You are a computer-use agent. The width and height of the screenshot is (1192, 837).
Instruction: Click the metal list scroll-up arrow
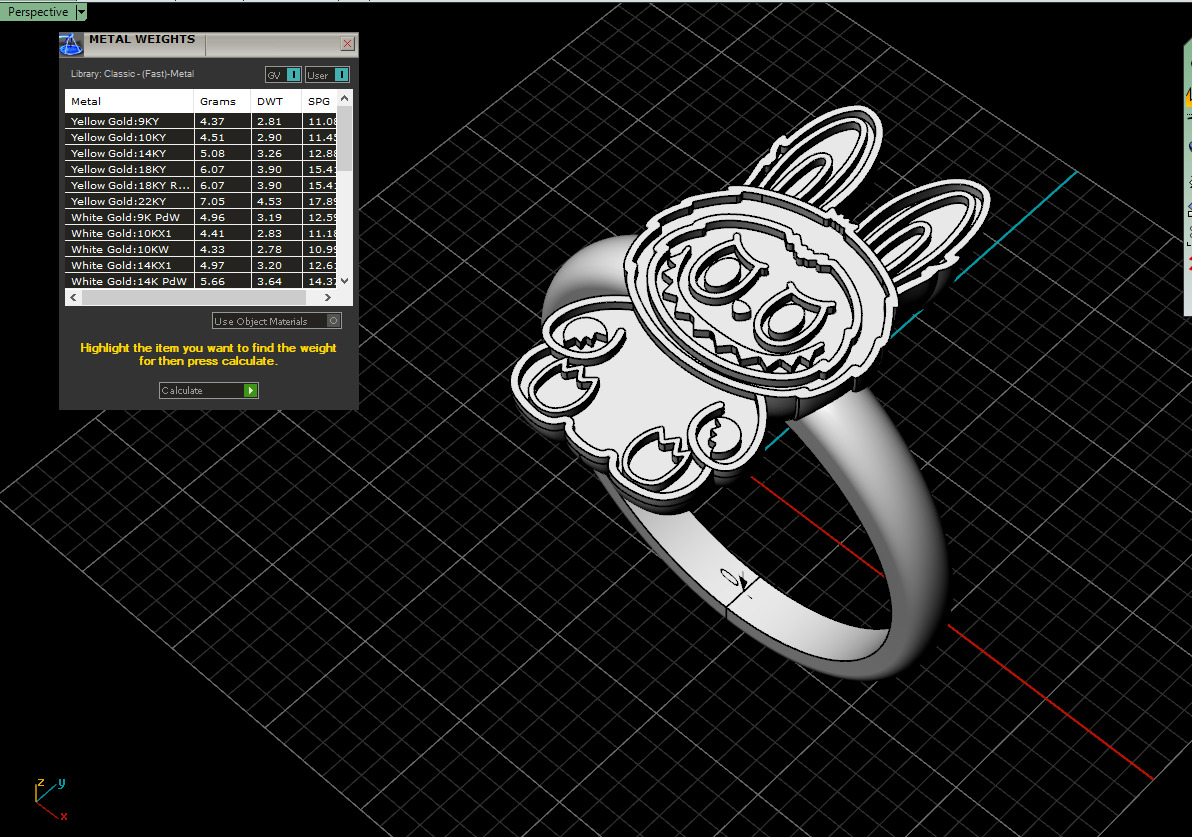344,98
